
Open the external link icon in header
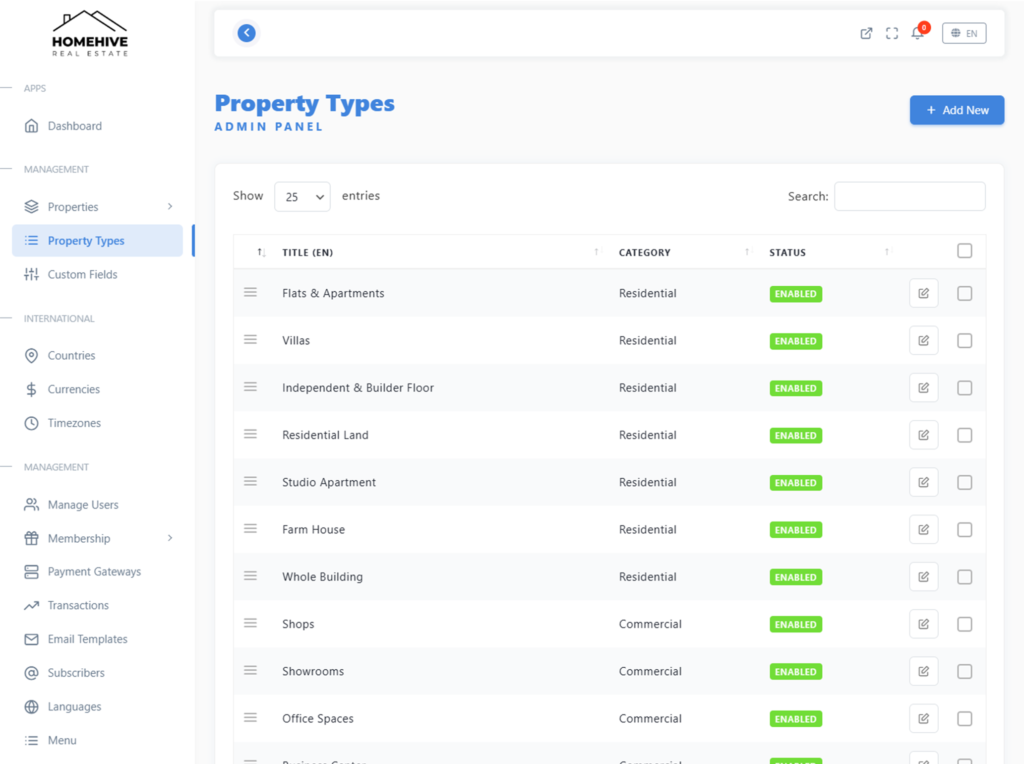point(866,33)
